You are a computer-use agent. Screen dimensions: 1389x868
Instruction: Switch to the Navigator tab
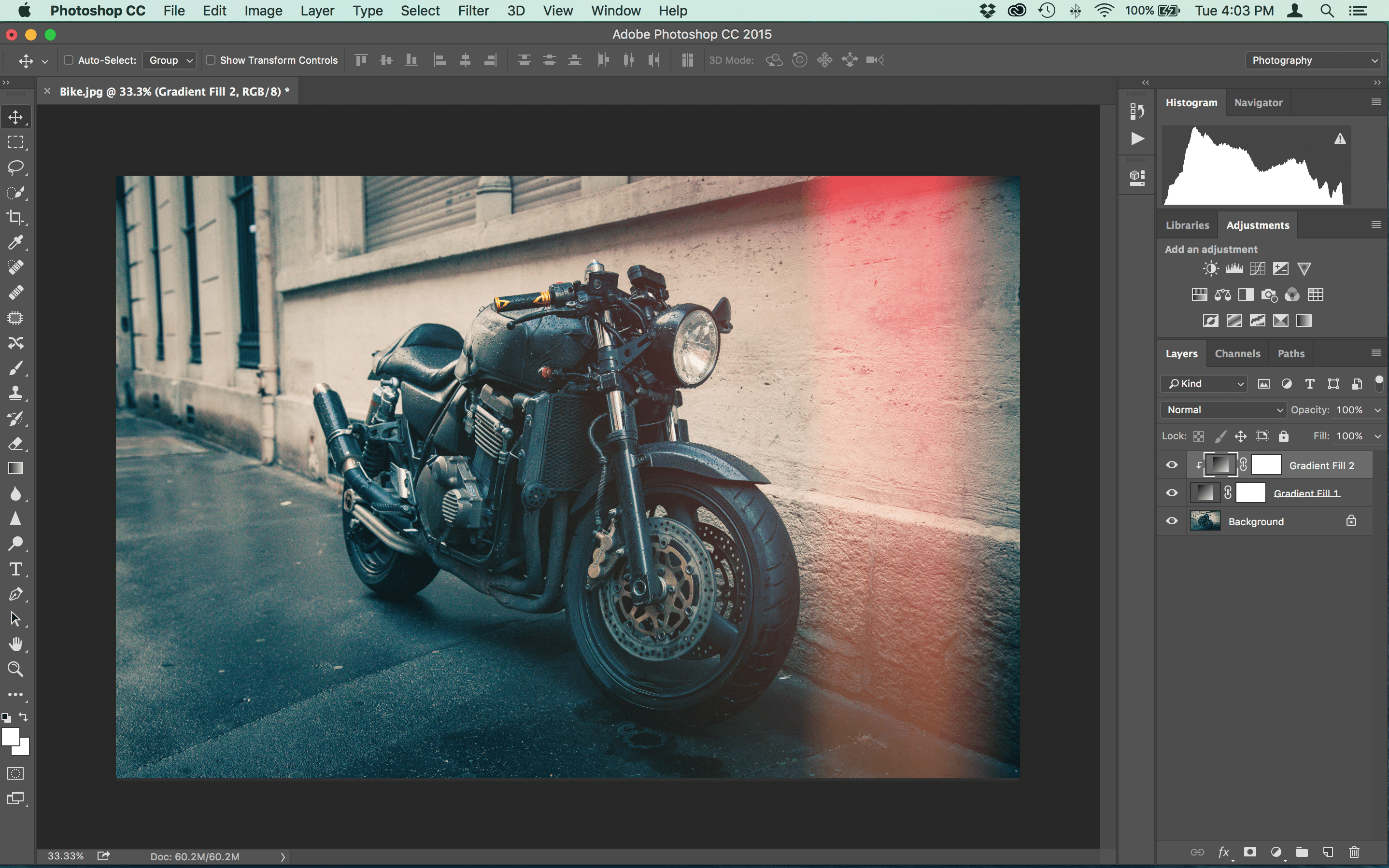click(x=1257, y=102)
